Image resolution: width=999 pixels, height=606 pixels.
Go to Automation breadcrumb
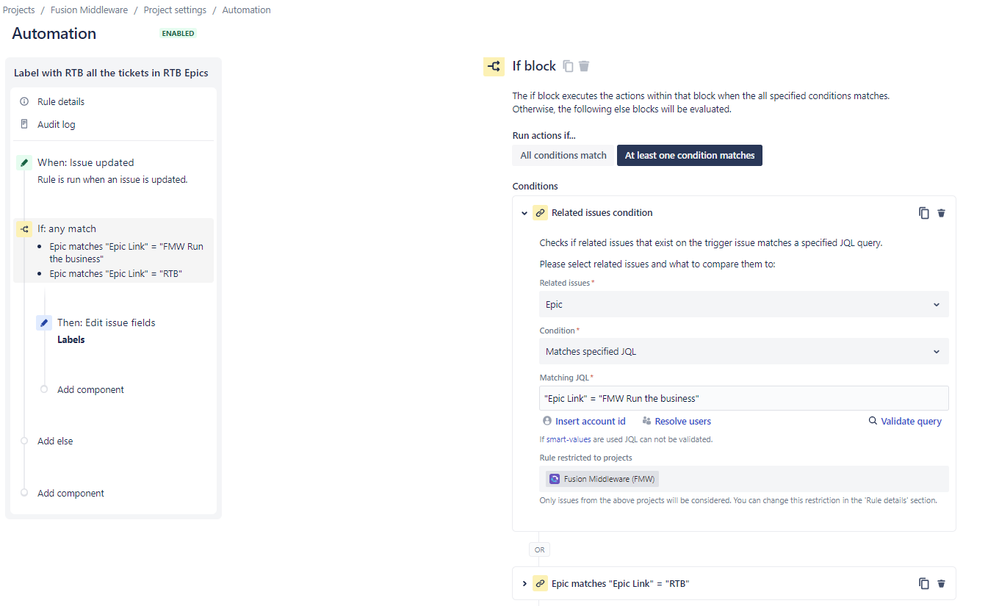(246, 10)
